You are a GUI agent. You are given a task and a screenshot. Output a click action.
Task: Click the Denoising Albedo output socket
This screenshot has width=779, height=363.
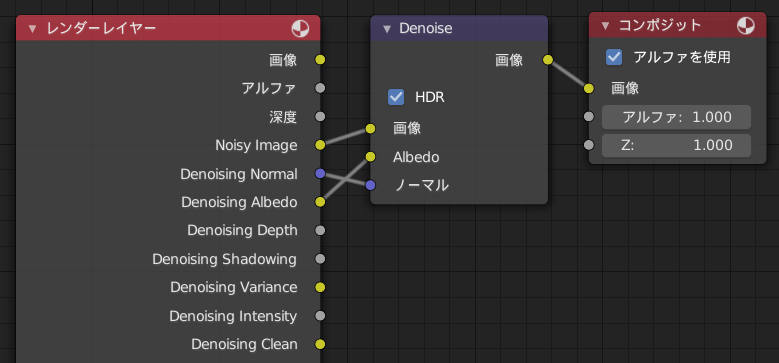pos(320,202)
